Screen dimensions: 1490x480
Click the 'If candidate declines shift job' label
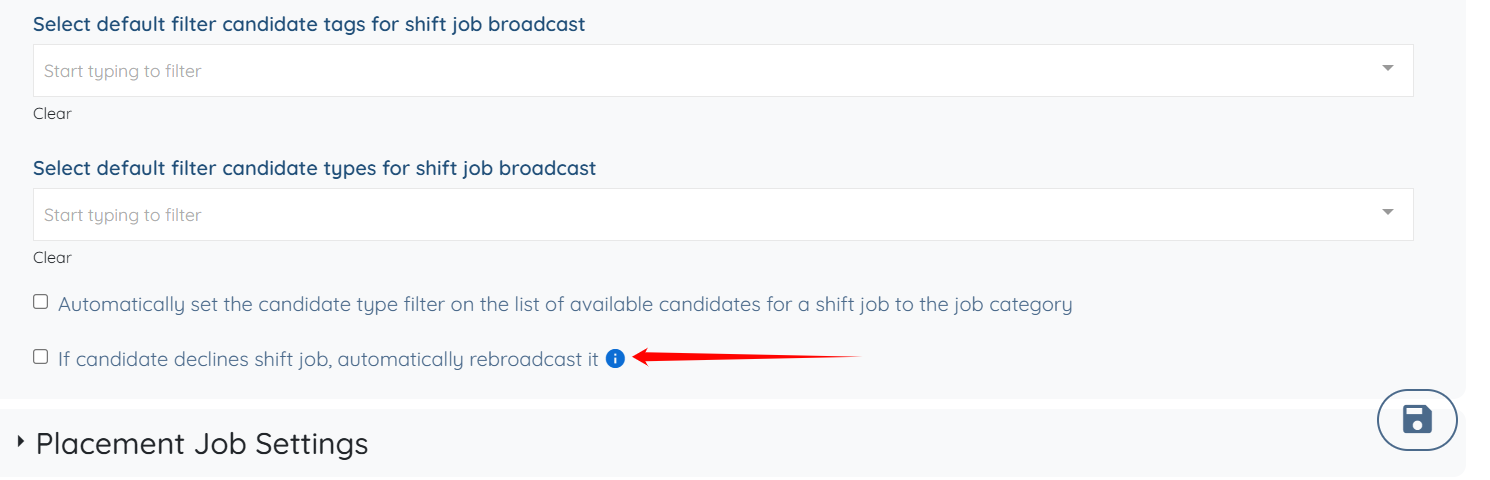pos(328,359)
